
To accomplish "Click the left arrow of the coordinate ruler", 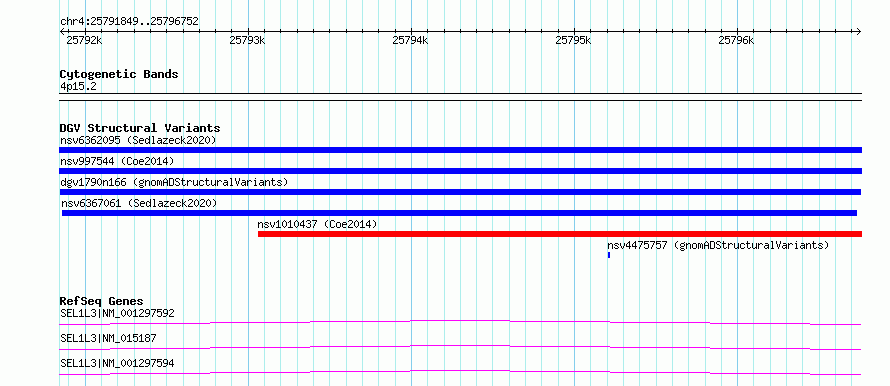I will click(x=62, y=32).
